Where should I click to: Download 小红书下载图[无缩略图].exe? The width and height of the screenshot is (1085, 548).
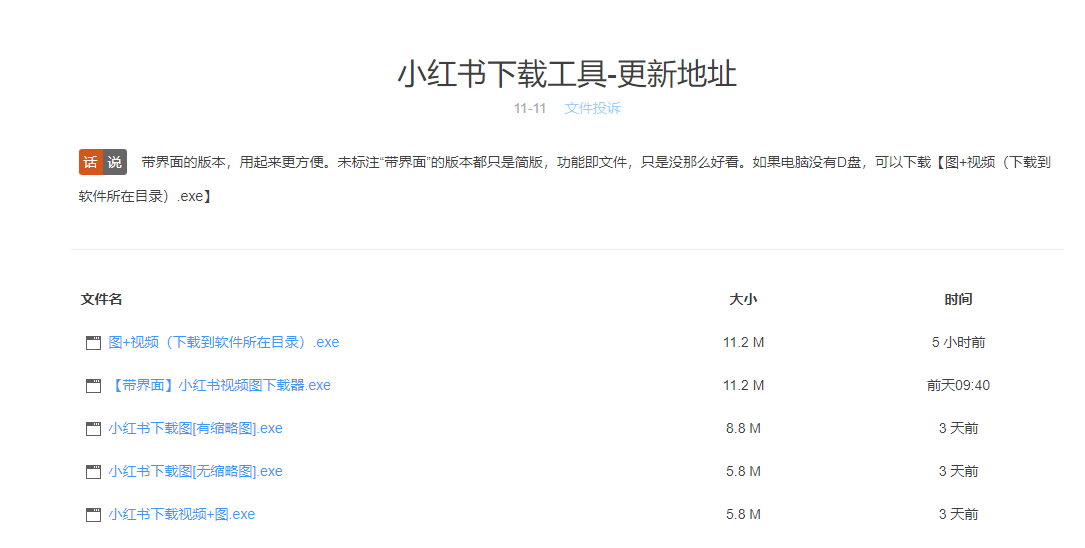point(195,471)
